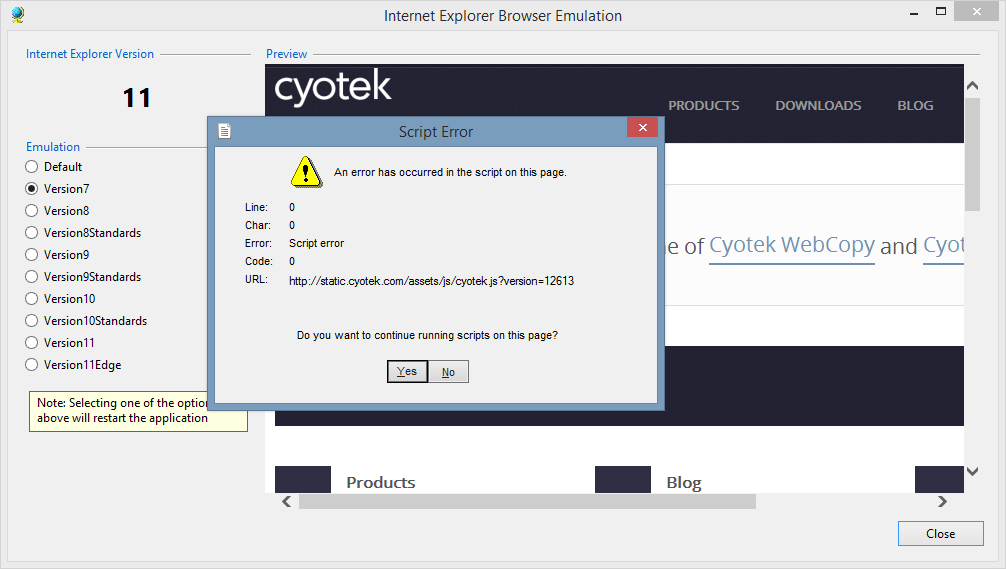The image size is (1006, 569).
Task: Click the Products heading in preview
Action: [380, 482]
